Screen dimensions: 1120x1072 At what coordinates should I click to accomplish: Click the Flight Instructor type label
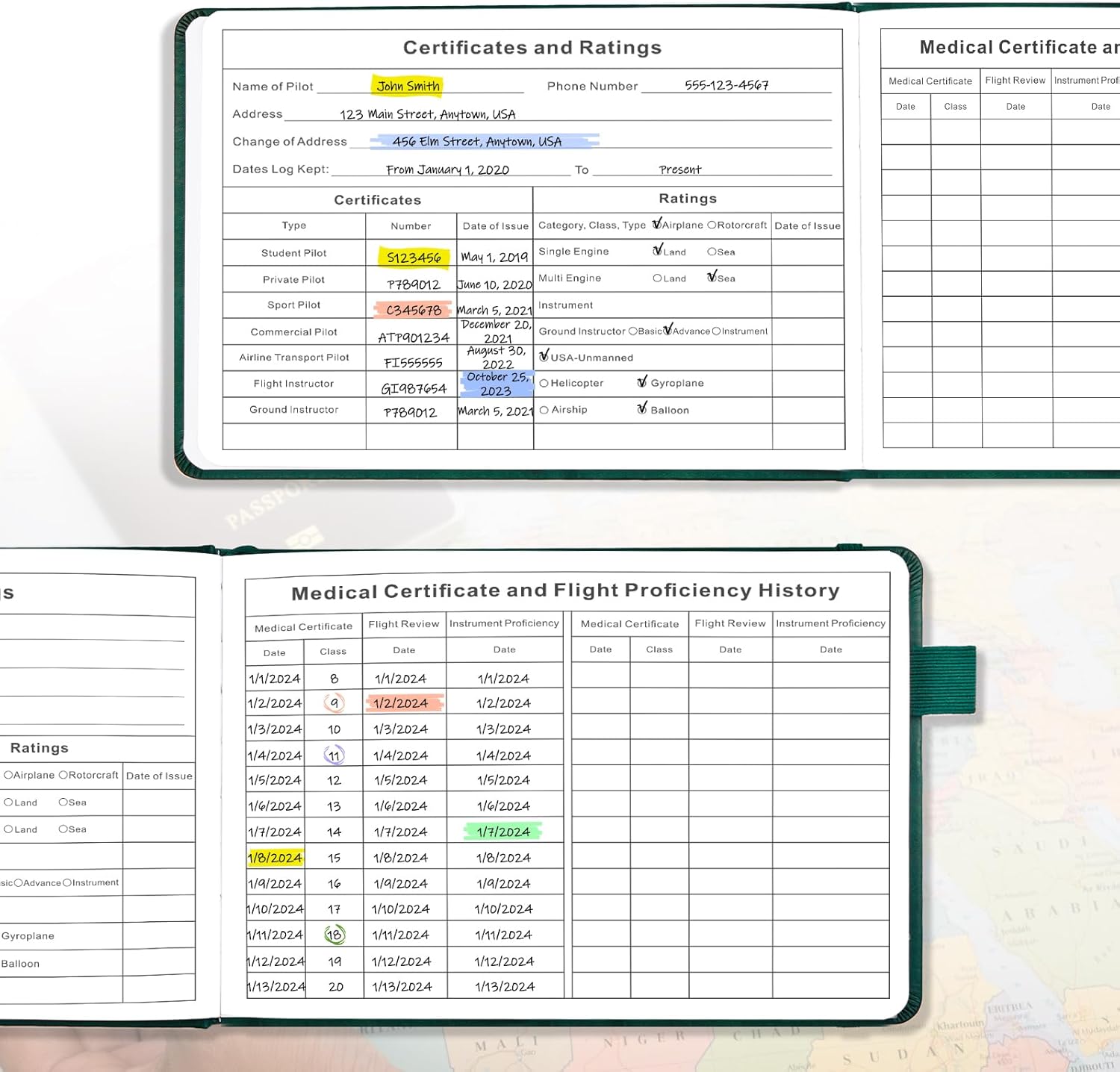pyautogui.click(x=293, y=384)
